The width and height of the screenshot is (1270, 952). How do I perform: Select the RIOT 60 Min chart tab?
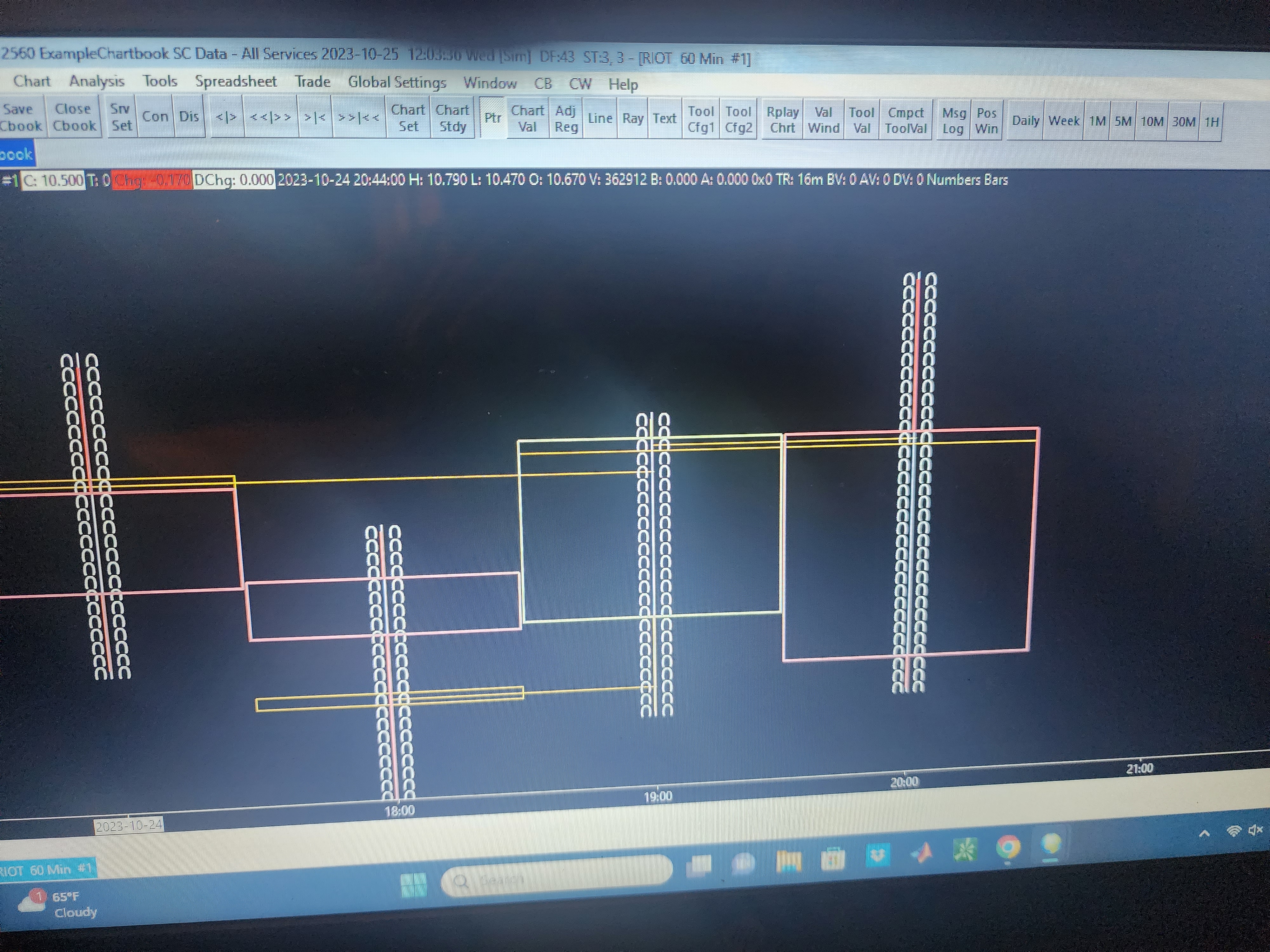point(46,870)
